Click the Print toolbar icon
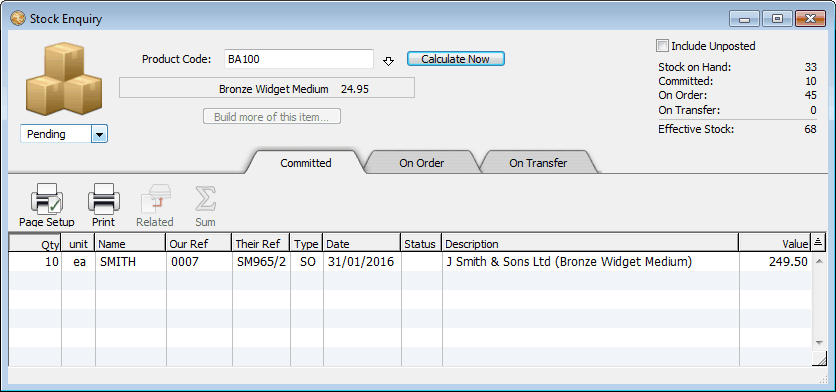 [x=103, y=199]
